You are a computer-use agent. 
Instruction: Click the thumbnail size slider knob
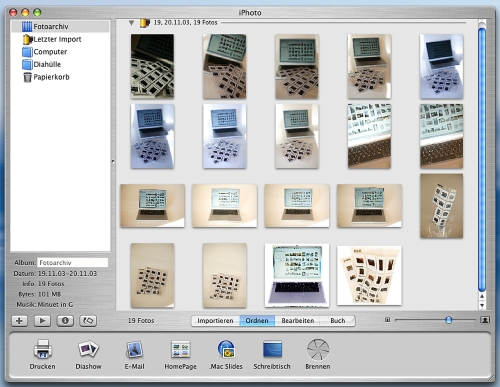[x=449, y=320]
